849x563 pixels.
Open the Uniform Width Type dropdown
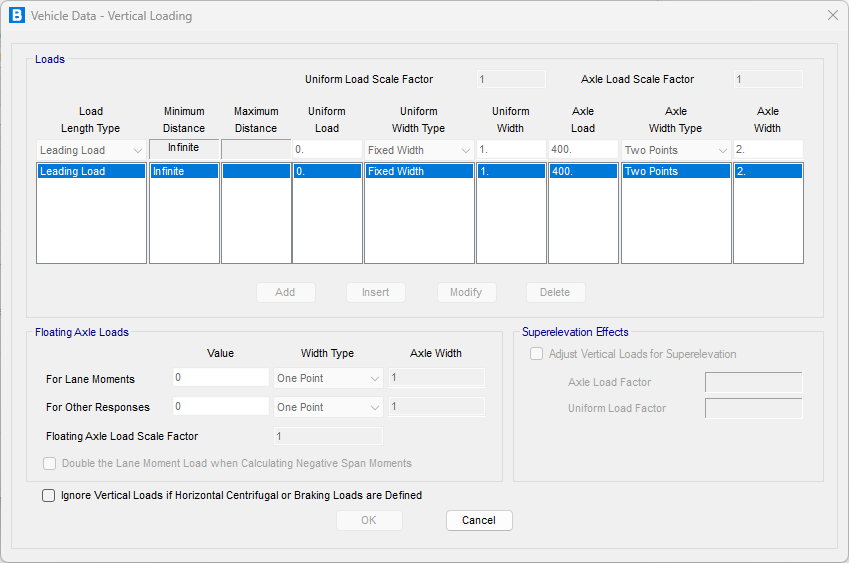[419, 150]
